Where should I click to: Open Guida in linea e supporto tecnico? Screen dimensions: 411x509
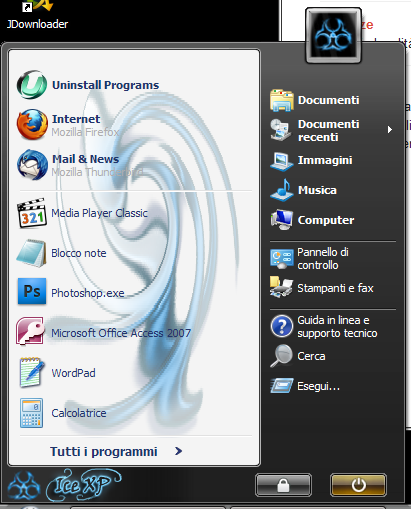tap(337, 327)
